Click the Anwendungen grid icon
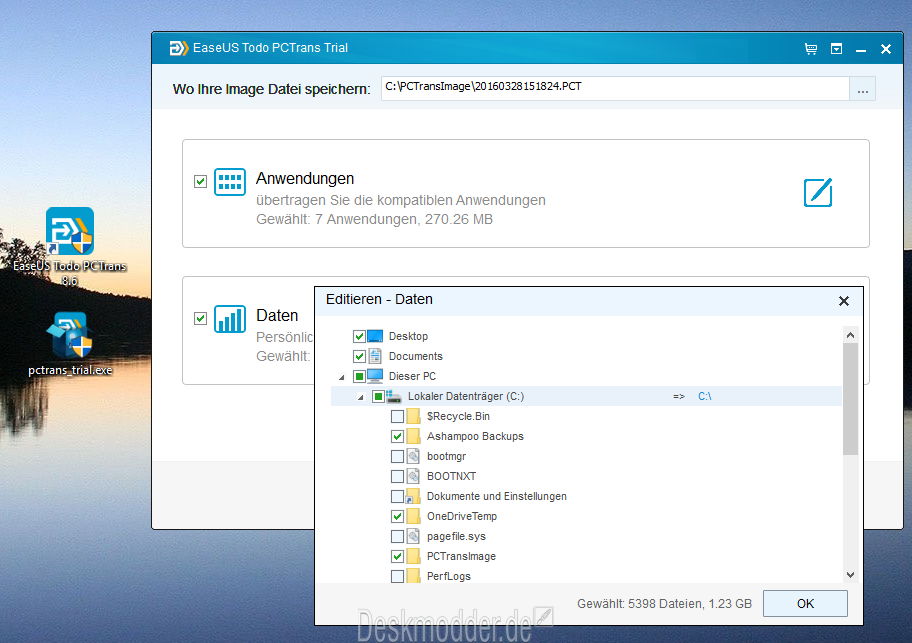 (x=230, y=182)
